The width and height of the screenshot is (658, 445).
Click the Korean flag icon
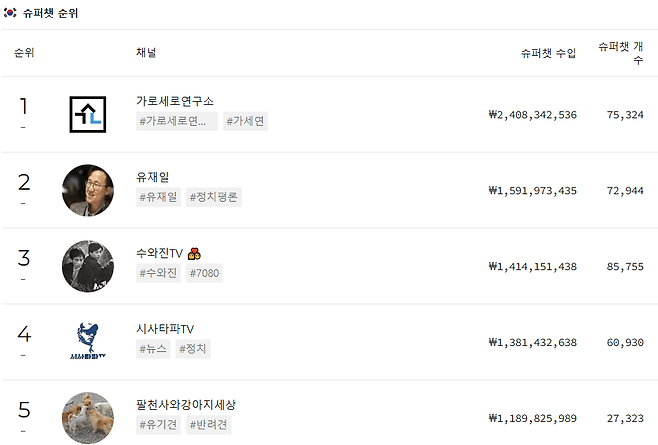[10, 13]
